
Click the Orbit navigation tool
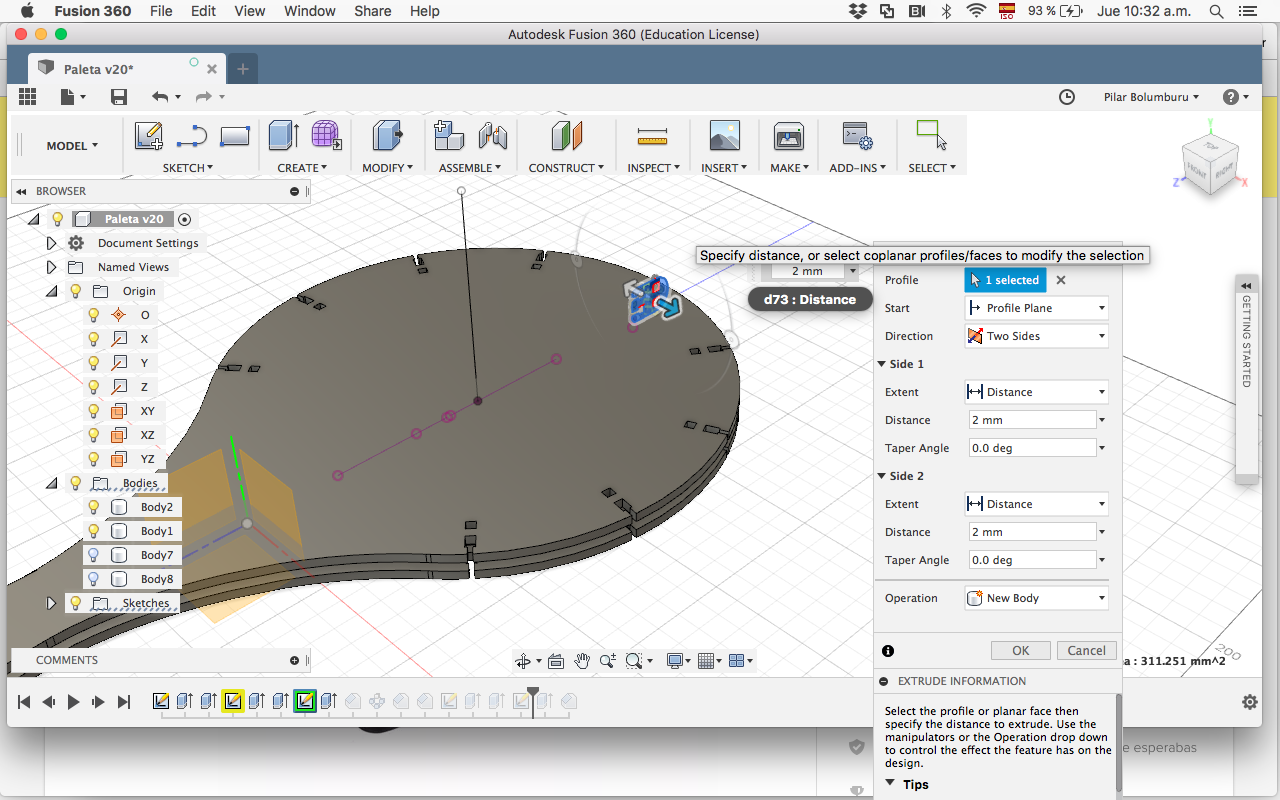[x=522, y=661]
